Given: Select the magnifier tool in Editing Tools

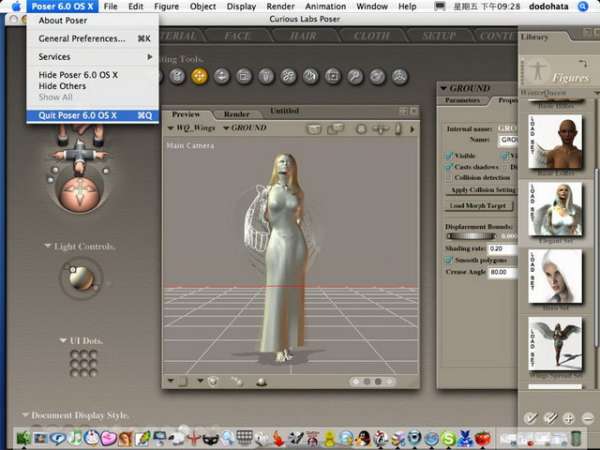Looking at the screenshot, I should [355, 77].
